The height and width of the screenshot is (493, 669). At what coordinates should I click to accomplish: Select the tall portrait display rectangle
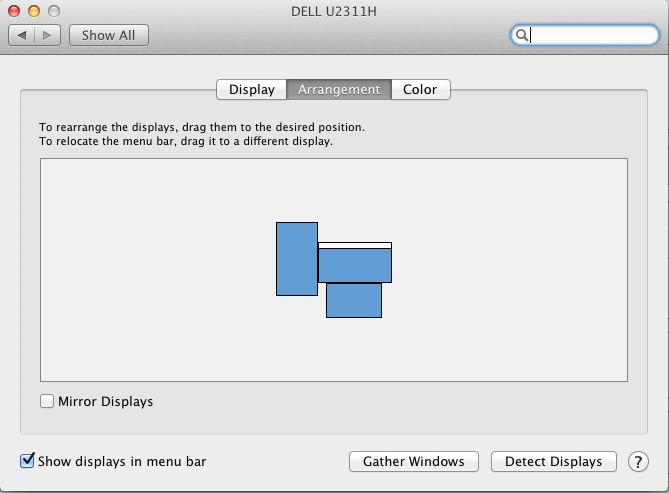(x=297, y=259)
